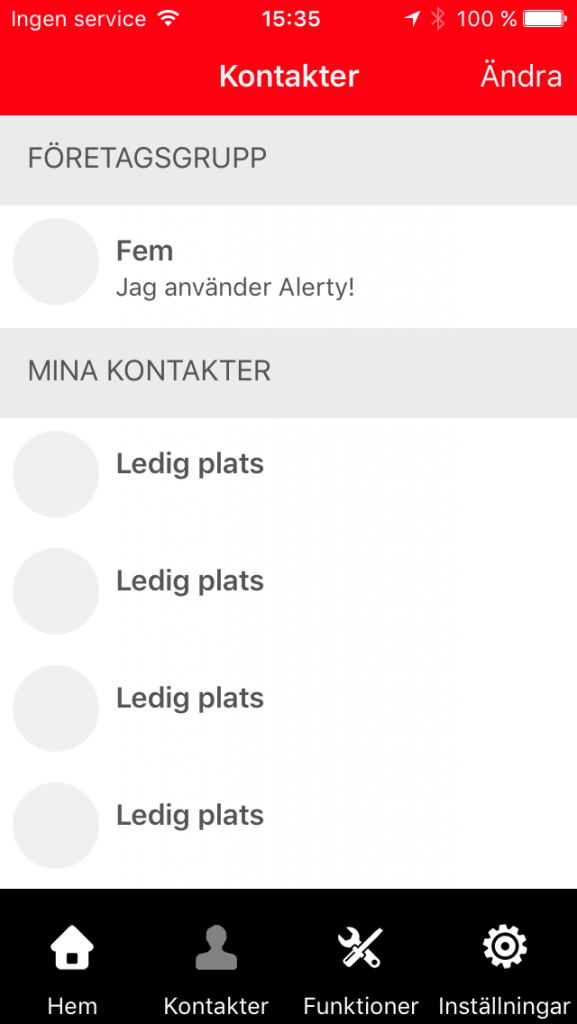Tap the MINA KONTAKTER section header

point(288,373)
